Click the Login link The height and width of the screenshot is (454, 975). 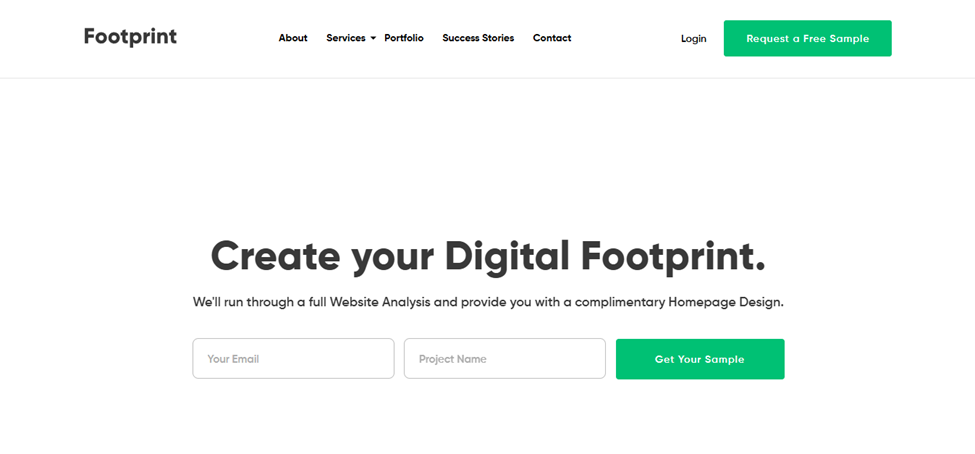tap(693, 39)
